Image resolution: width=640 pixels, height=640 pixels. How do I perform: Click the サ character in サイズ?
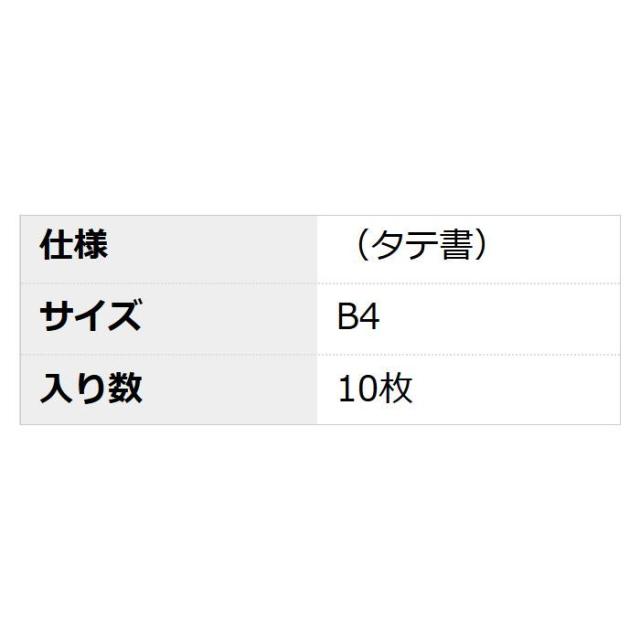(x=56, y=317)
